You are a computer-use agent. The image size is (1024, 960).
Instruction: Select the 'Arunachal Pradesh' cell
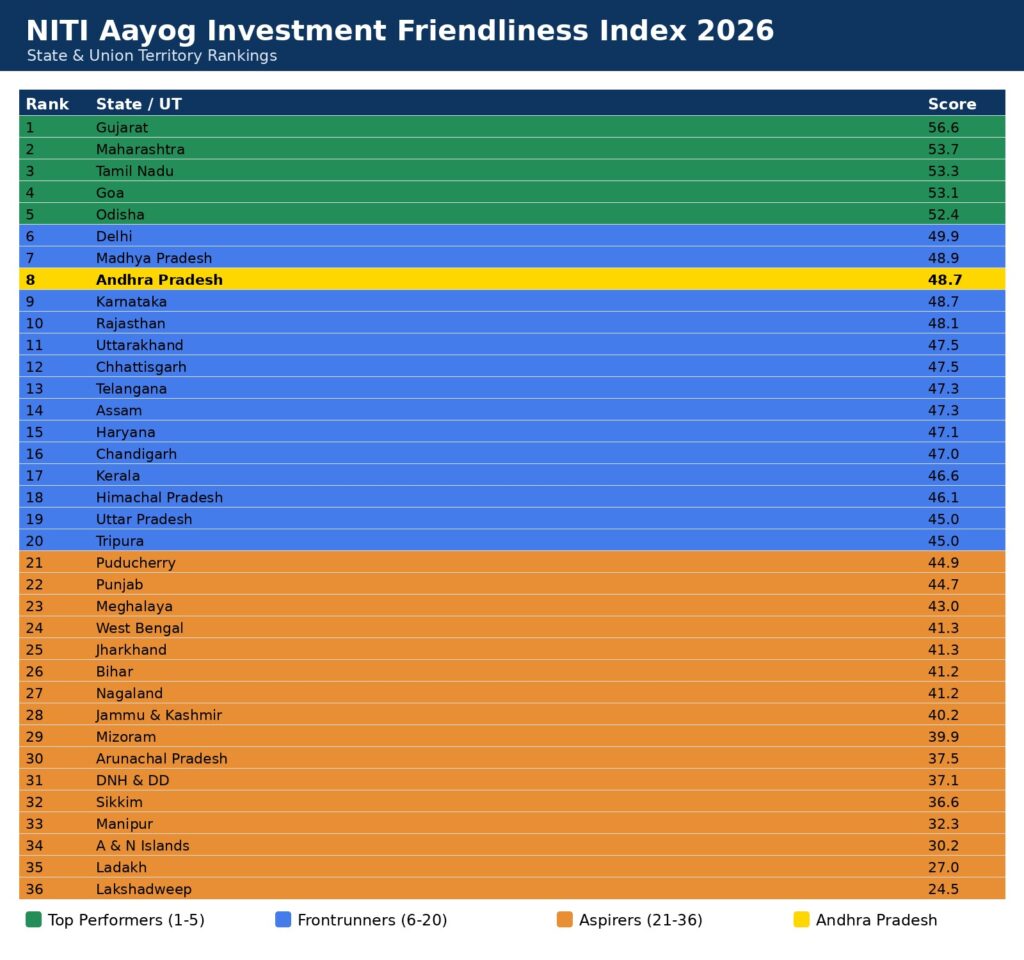(162, 759)
